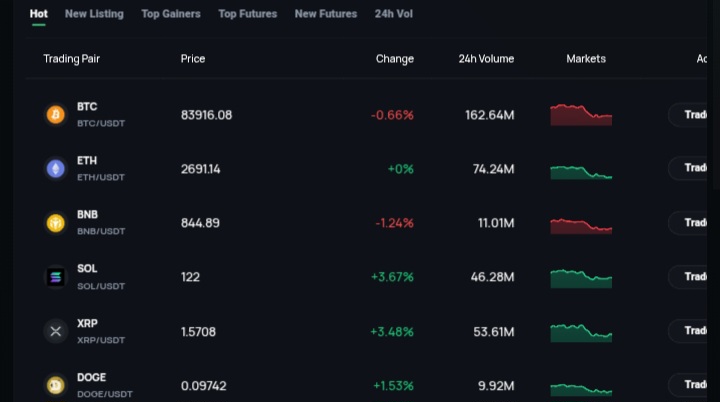Click the Solana coin icon
This screenshot has width=720, height=402.
[56, 277]
